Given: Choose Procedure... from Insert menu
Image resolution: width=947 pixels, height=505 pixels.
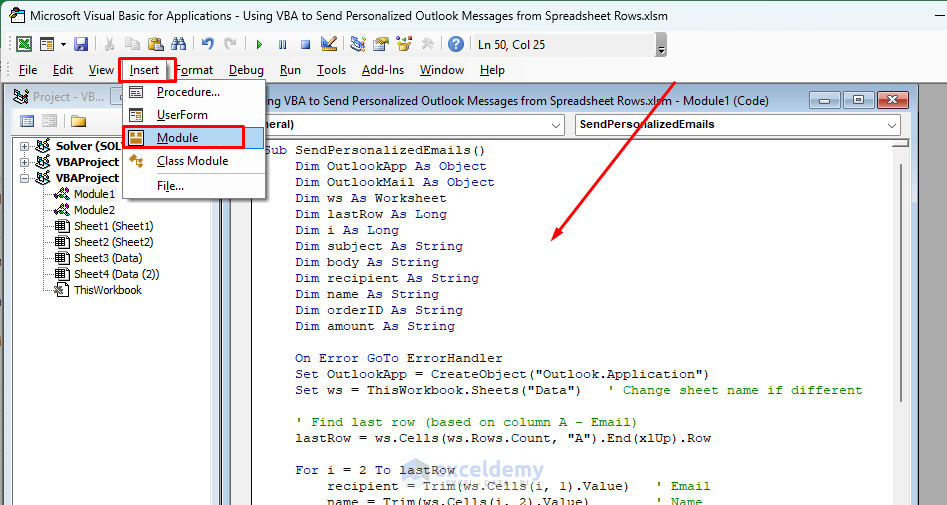Looking at the screenshot, I should [194, 92].
